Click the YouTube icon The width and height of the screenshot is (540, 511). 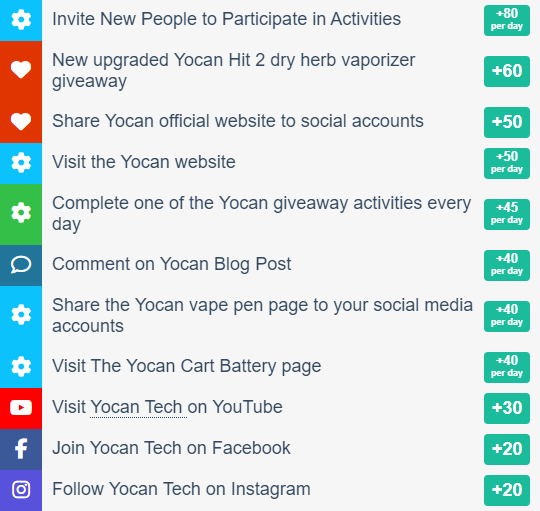[21, 408]
